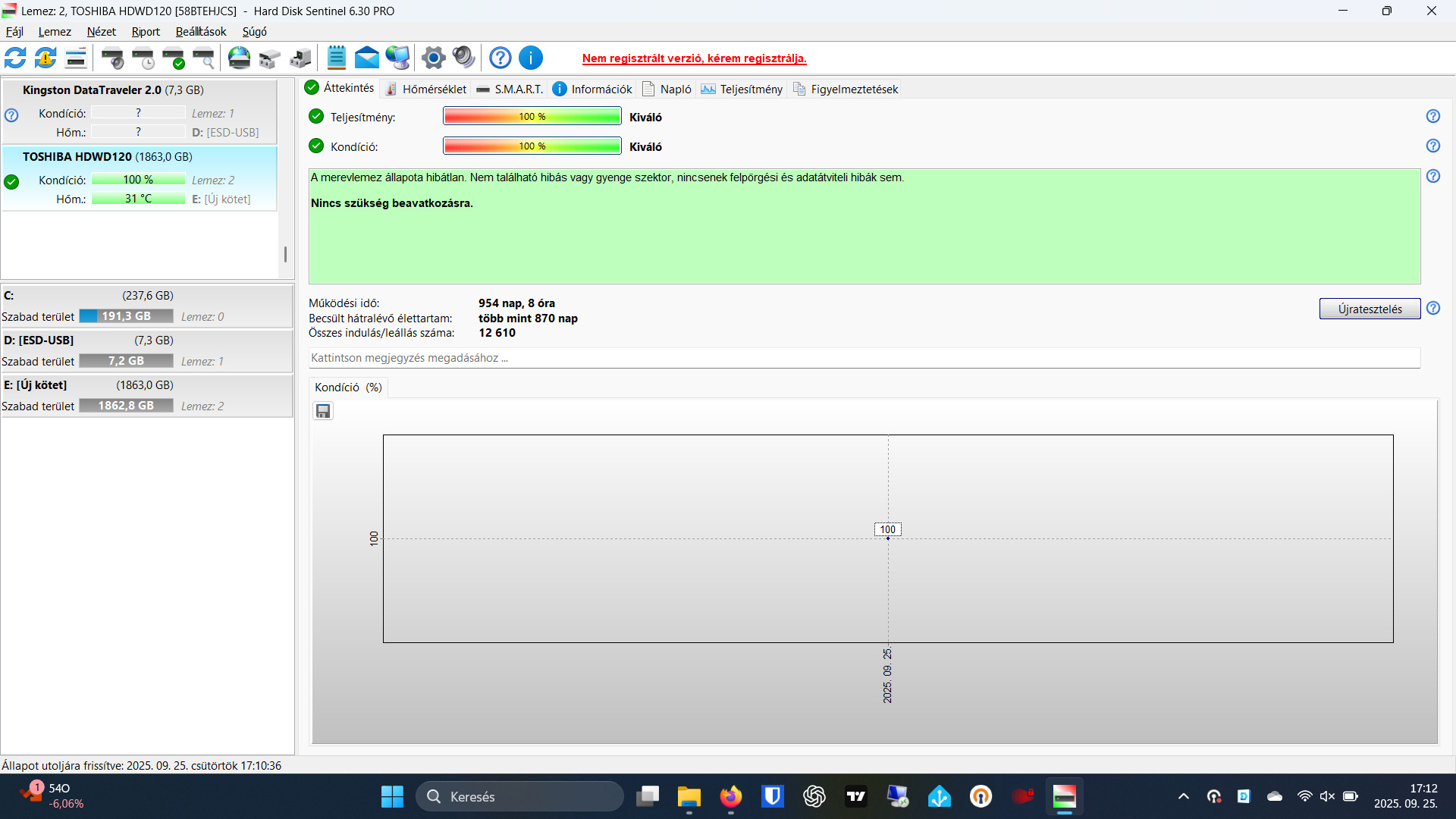The image size is (1456, 819).
Task: Switch to the Hőmérséklet tab
Action: pos(425,89)
